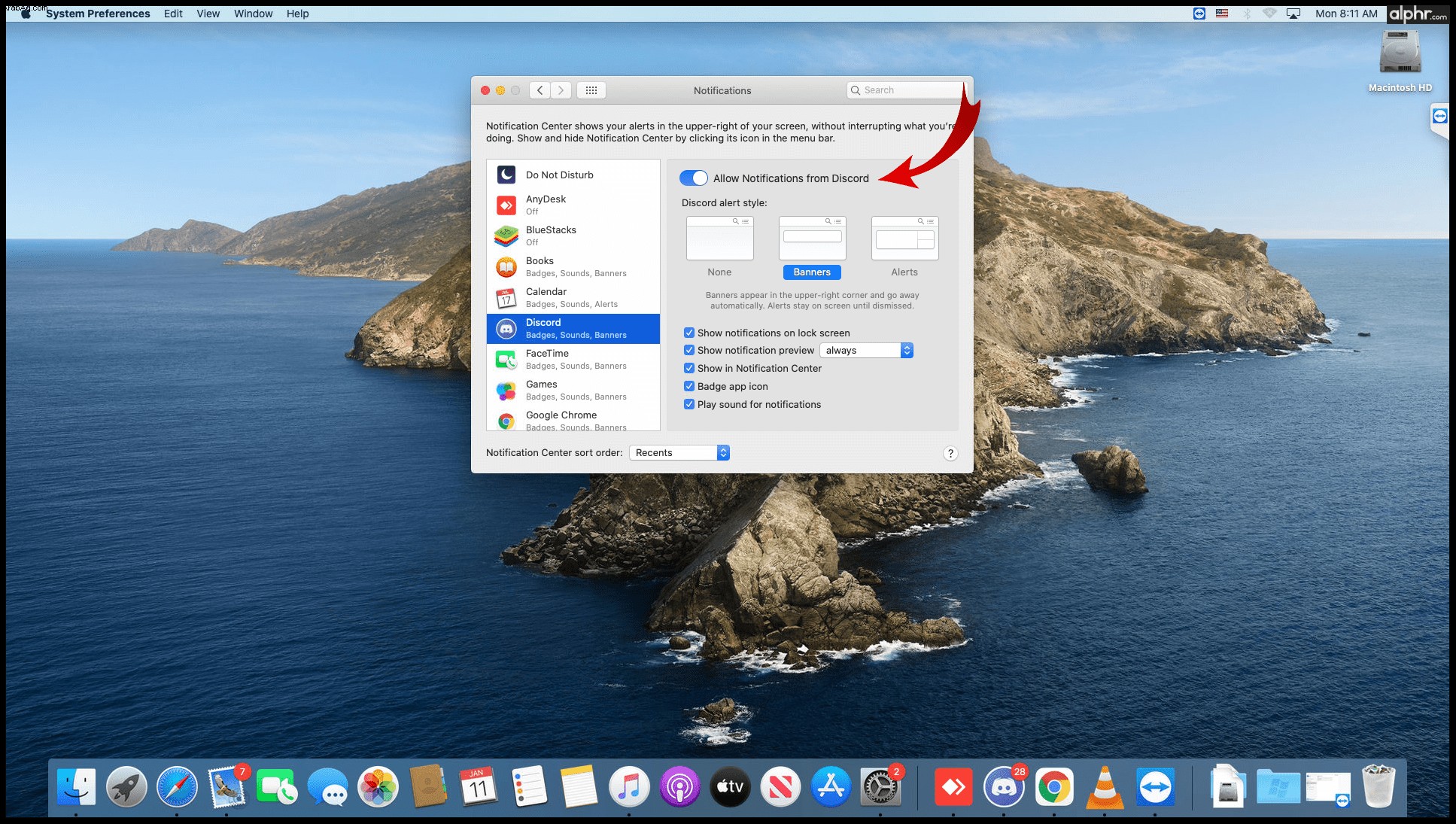This screenshot has height=824, width=1456.
Task: Select Do Not Disturb in app list
Action: pyautogui.click(x=573, y=175)
